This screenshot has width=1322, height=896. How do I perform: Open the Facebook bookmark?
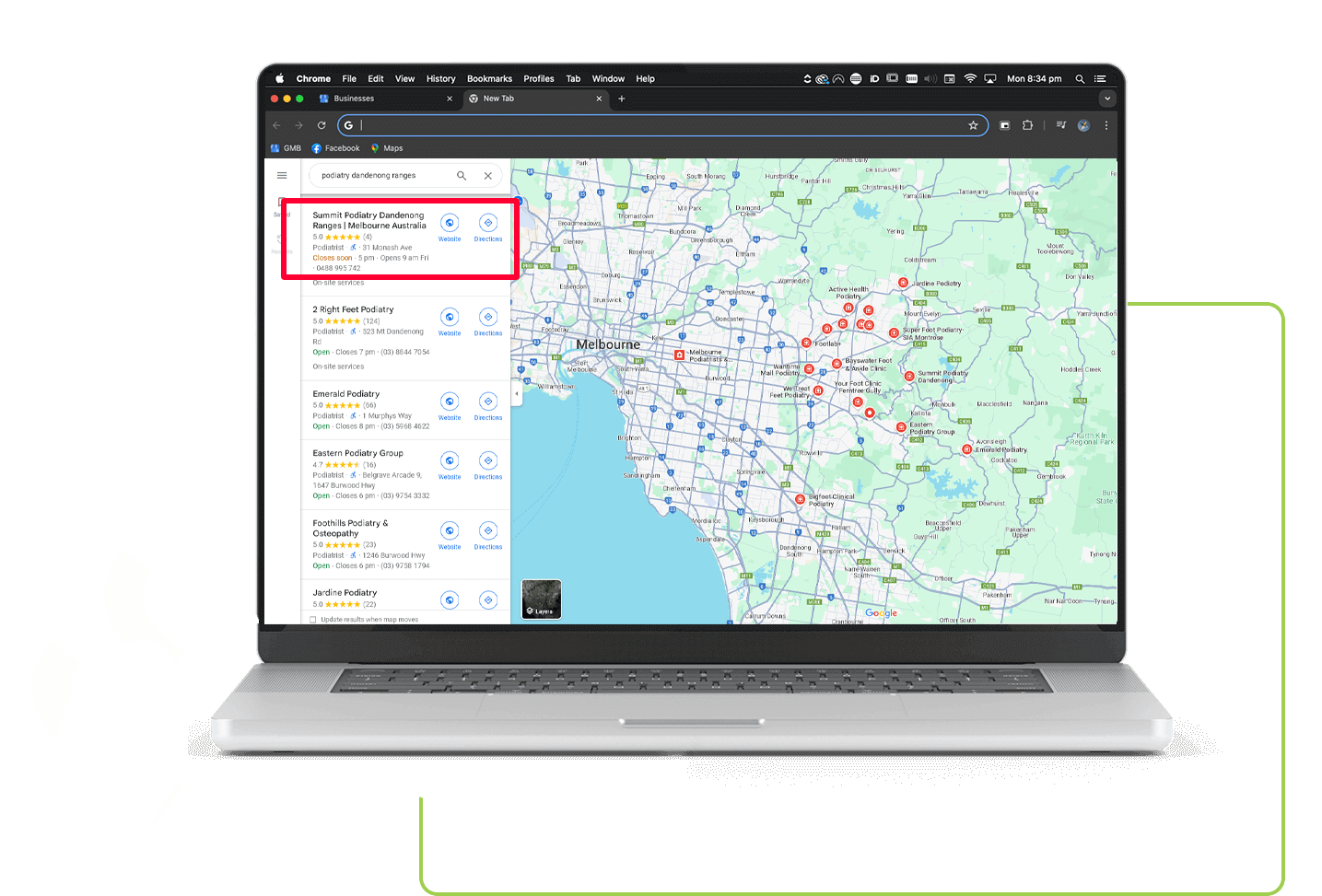(335, 148)
